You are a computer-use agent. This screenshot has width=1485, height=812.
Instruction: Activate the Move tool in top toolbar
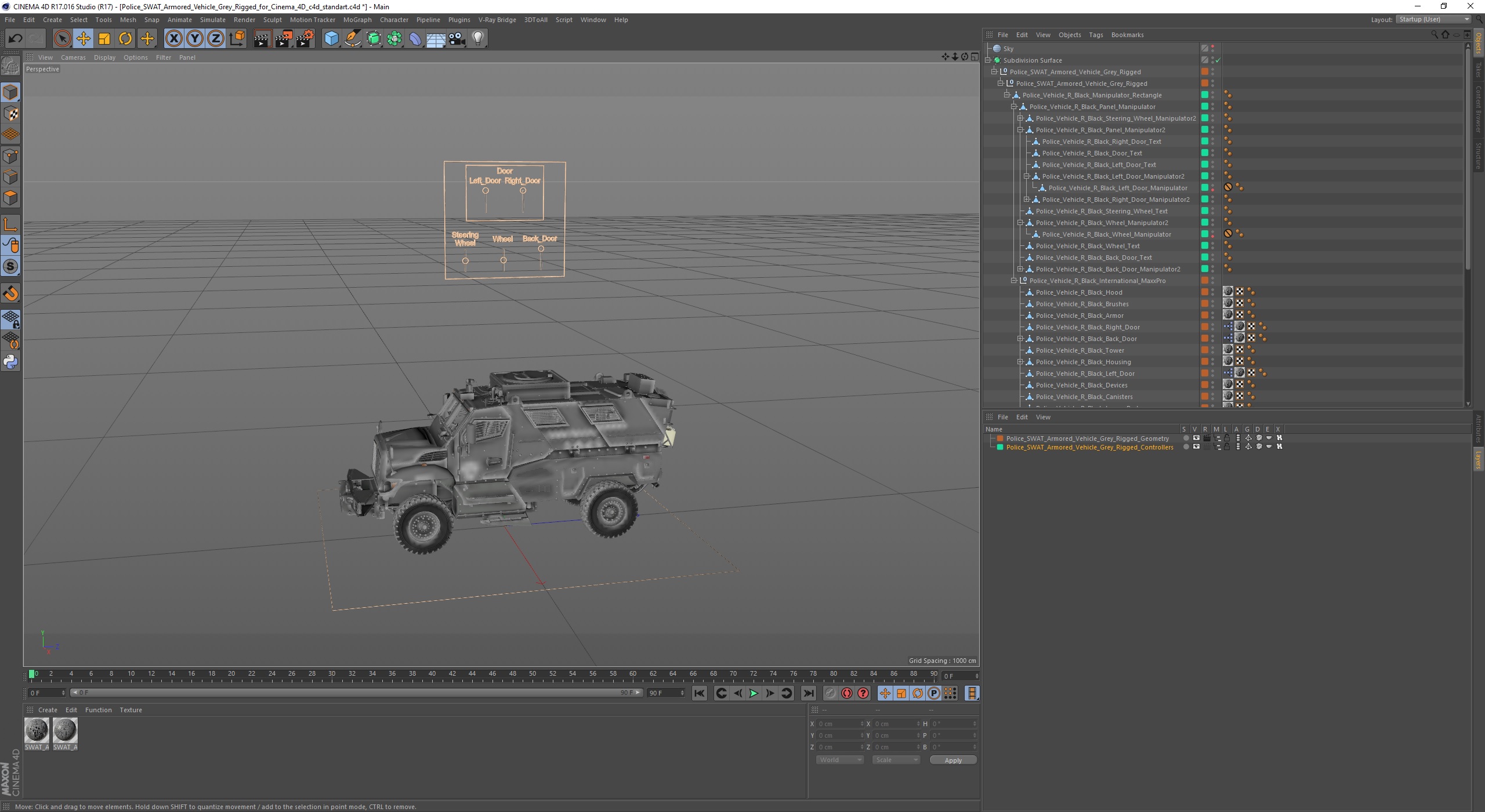tap(83, 39)
